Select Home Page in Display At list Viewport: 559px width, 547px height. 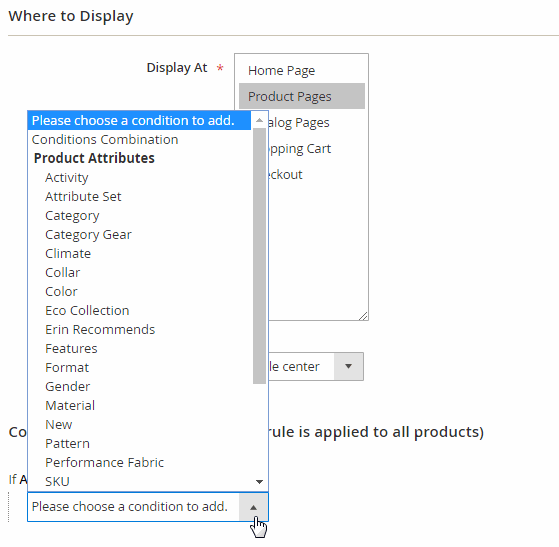[x=302, y=70]
